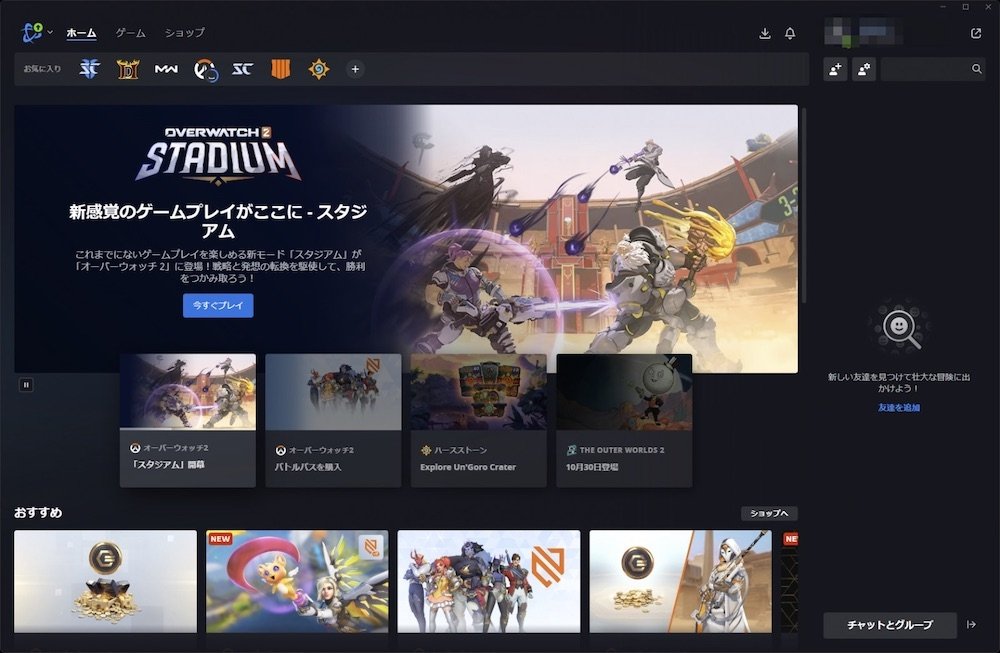Screen dimensions: 1000x653
Task: Click the add friend icon button
Action: (x=835, y=69)
